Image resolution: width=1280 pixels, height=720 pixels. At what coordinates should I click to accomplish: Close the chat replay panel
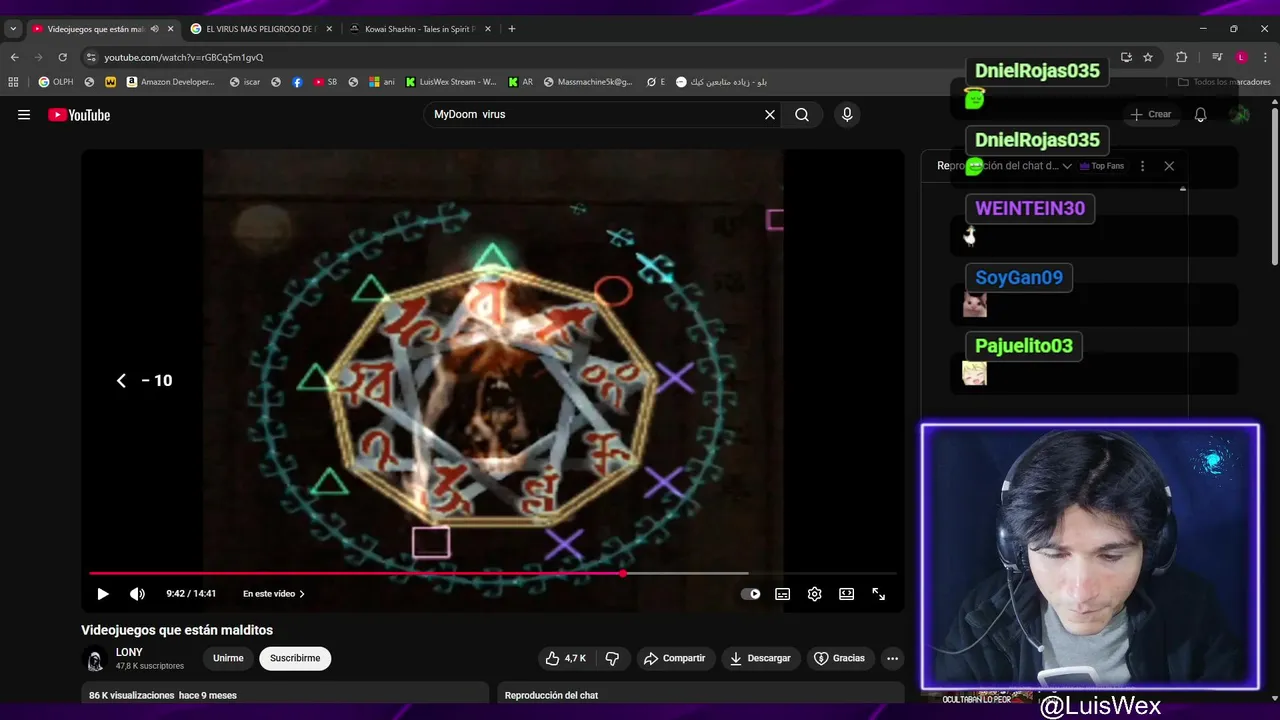(1169, 166)
